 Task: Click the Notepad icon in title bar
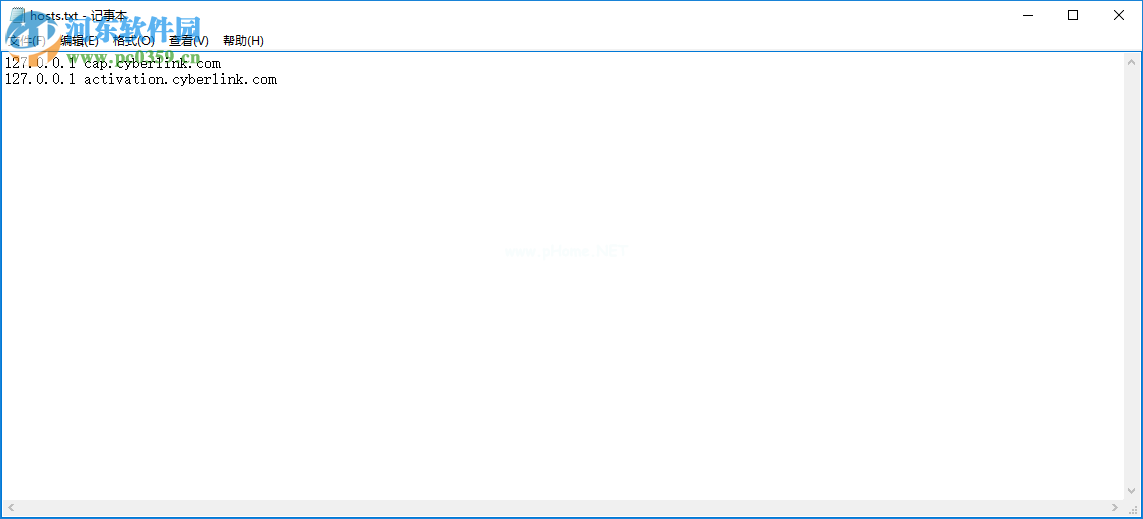(16, 15)
